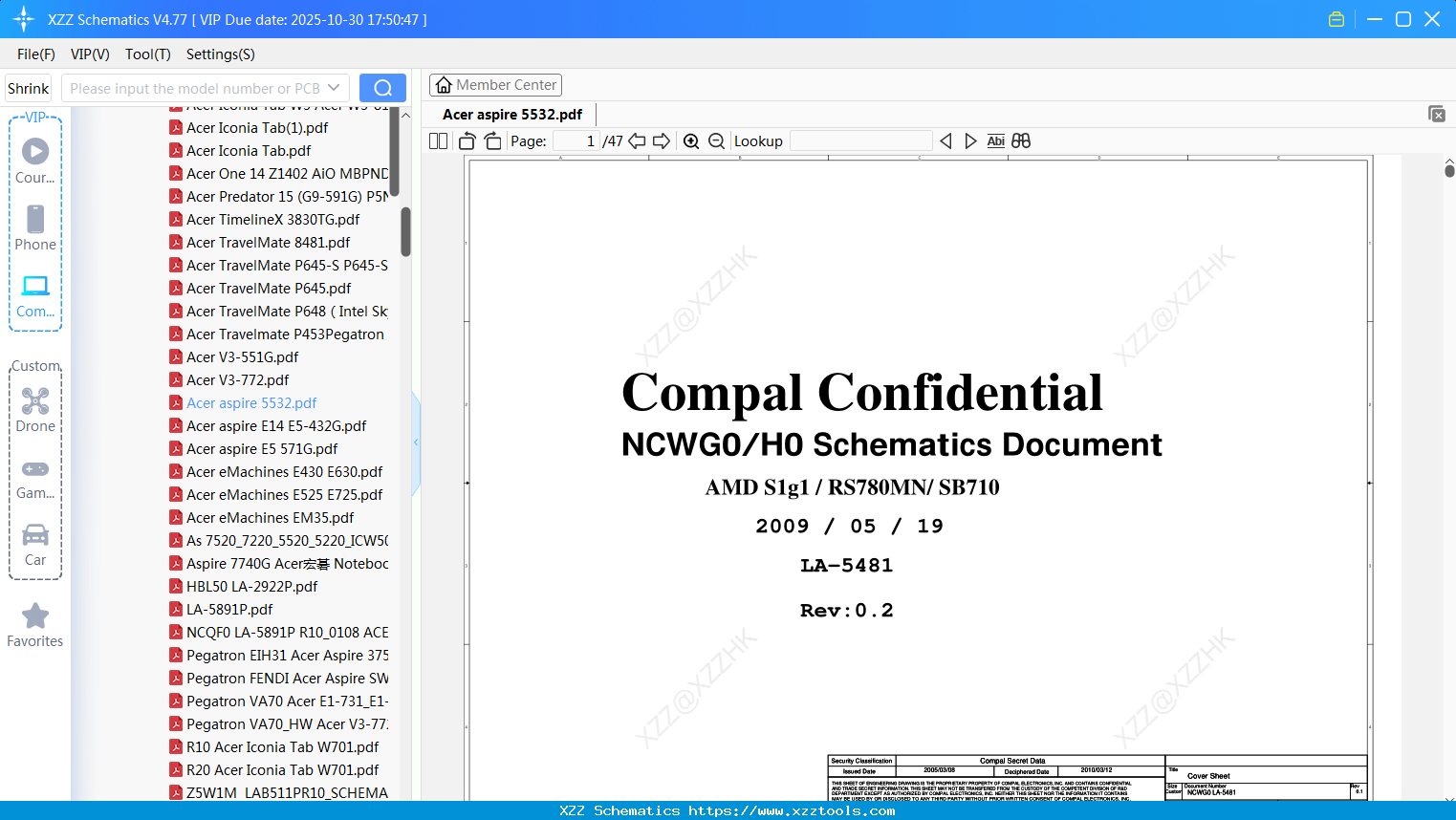
Task: Toggle the Abi match option
Action: (996, 141)
